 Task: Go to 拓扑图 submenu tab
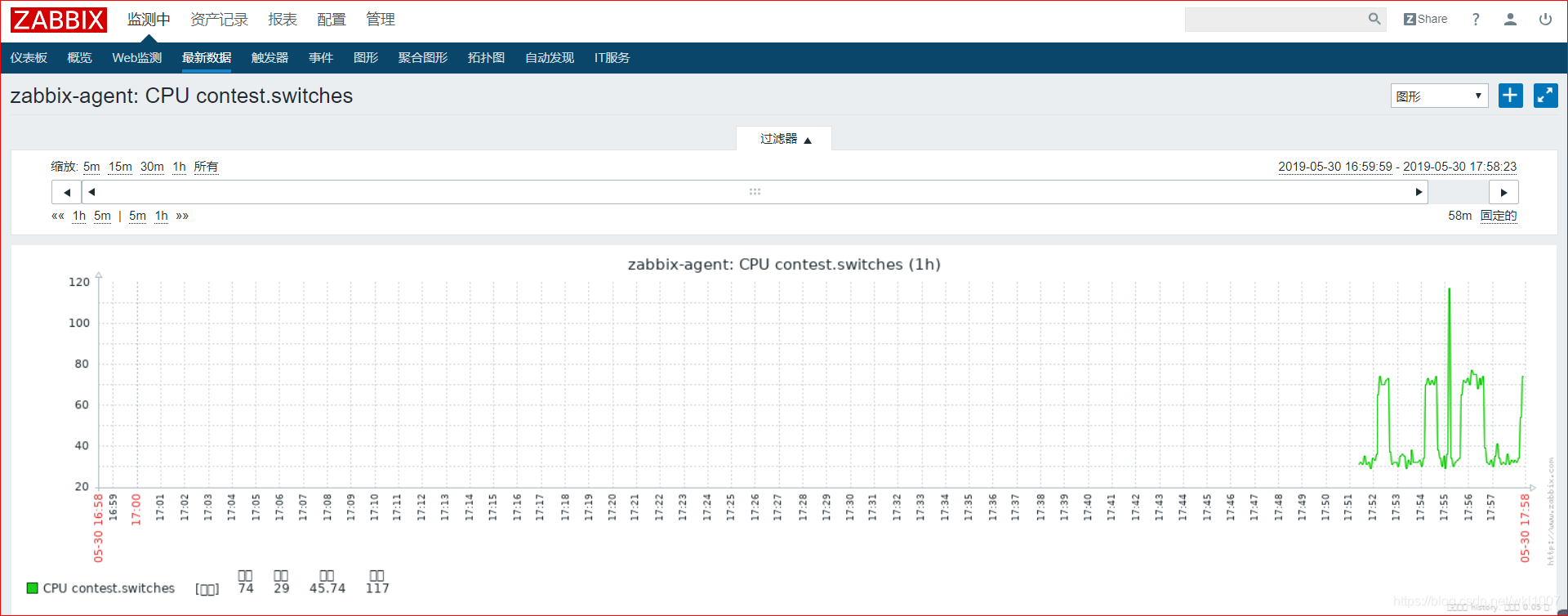point(486,58)
